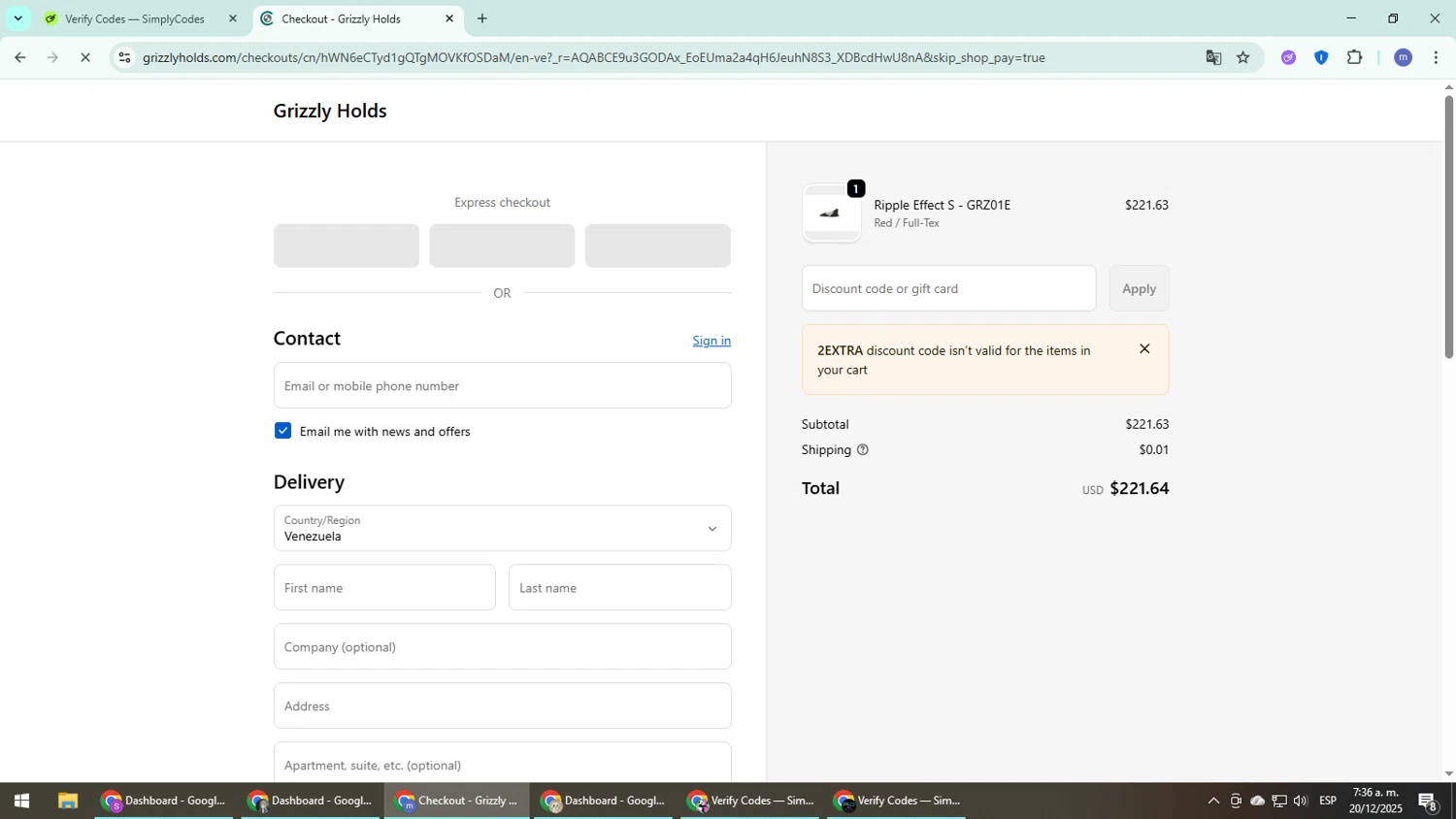The height and width of the screenshot is (819, 1456).
Task: Switch to third Dashboard - Google taskbar window
Action: 603,802
